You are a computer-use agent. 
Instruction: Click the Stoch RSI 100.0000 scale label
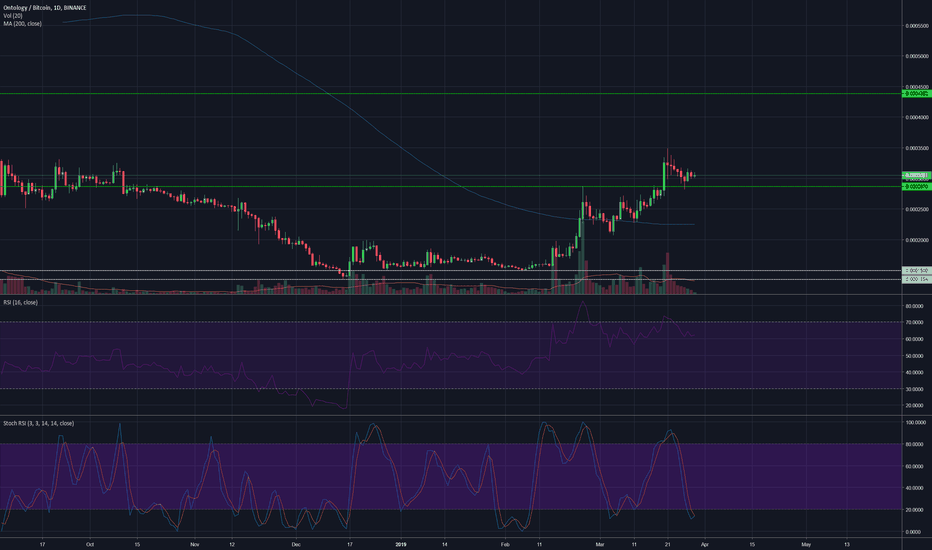(915, 422)
